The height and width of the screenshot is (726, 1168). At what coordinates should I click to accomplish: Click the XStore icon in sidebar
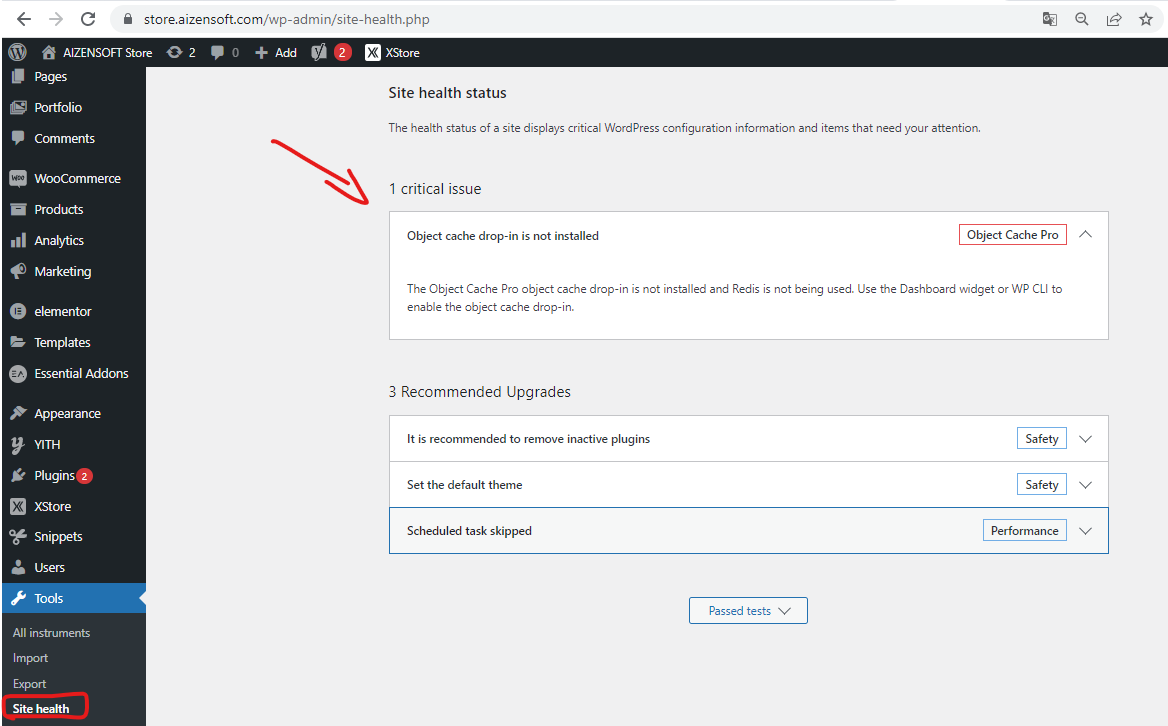pyautogui.click(x=19, y=506)
